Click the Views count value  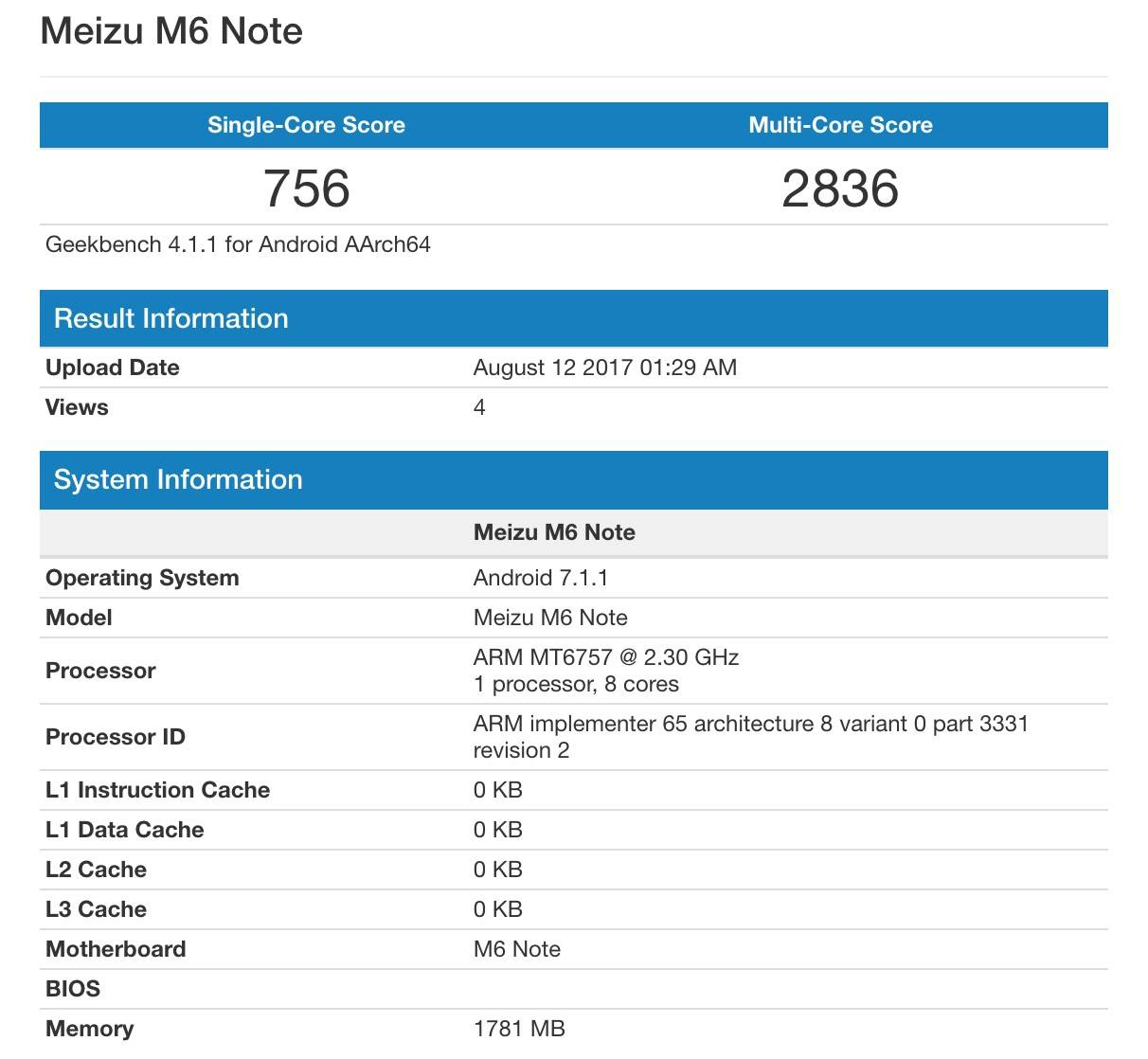click(478, 407)
